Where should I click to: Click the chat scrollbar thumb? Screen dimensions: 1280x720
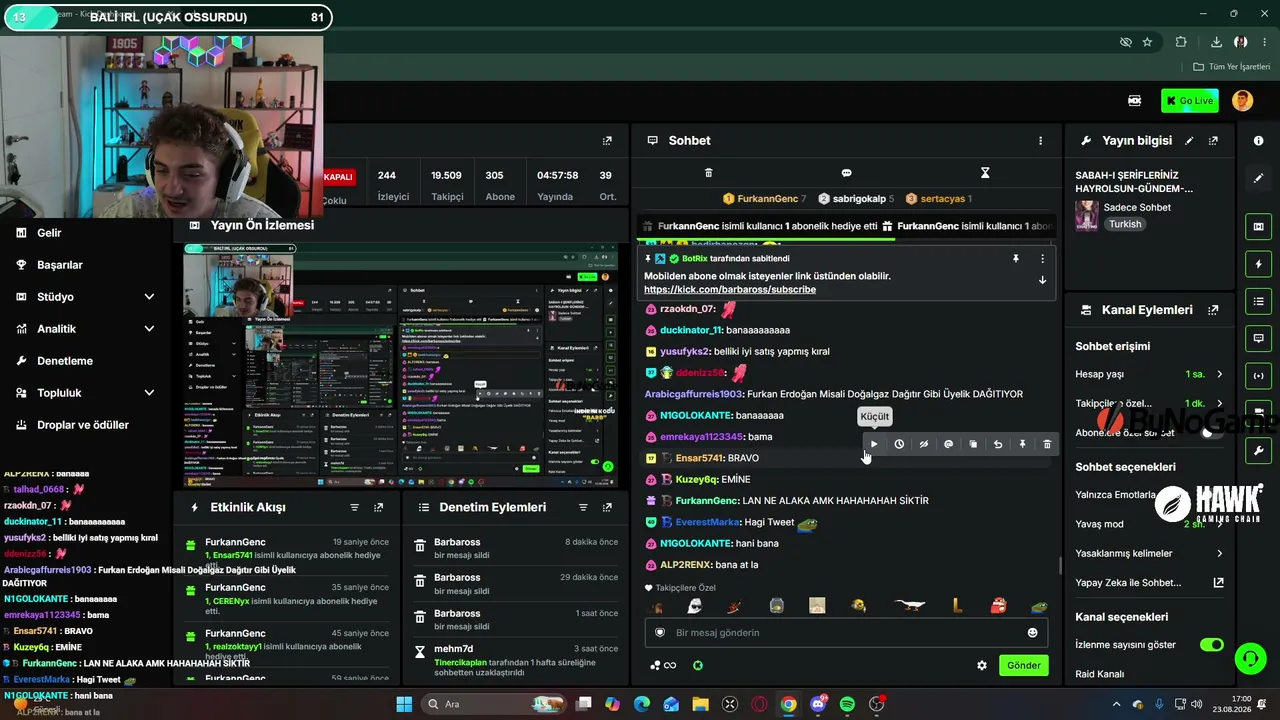tap(1060, 566)
